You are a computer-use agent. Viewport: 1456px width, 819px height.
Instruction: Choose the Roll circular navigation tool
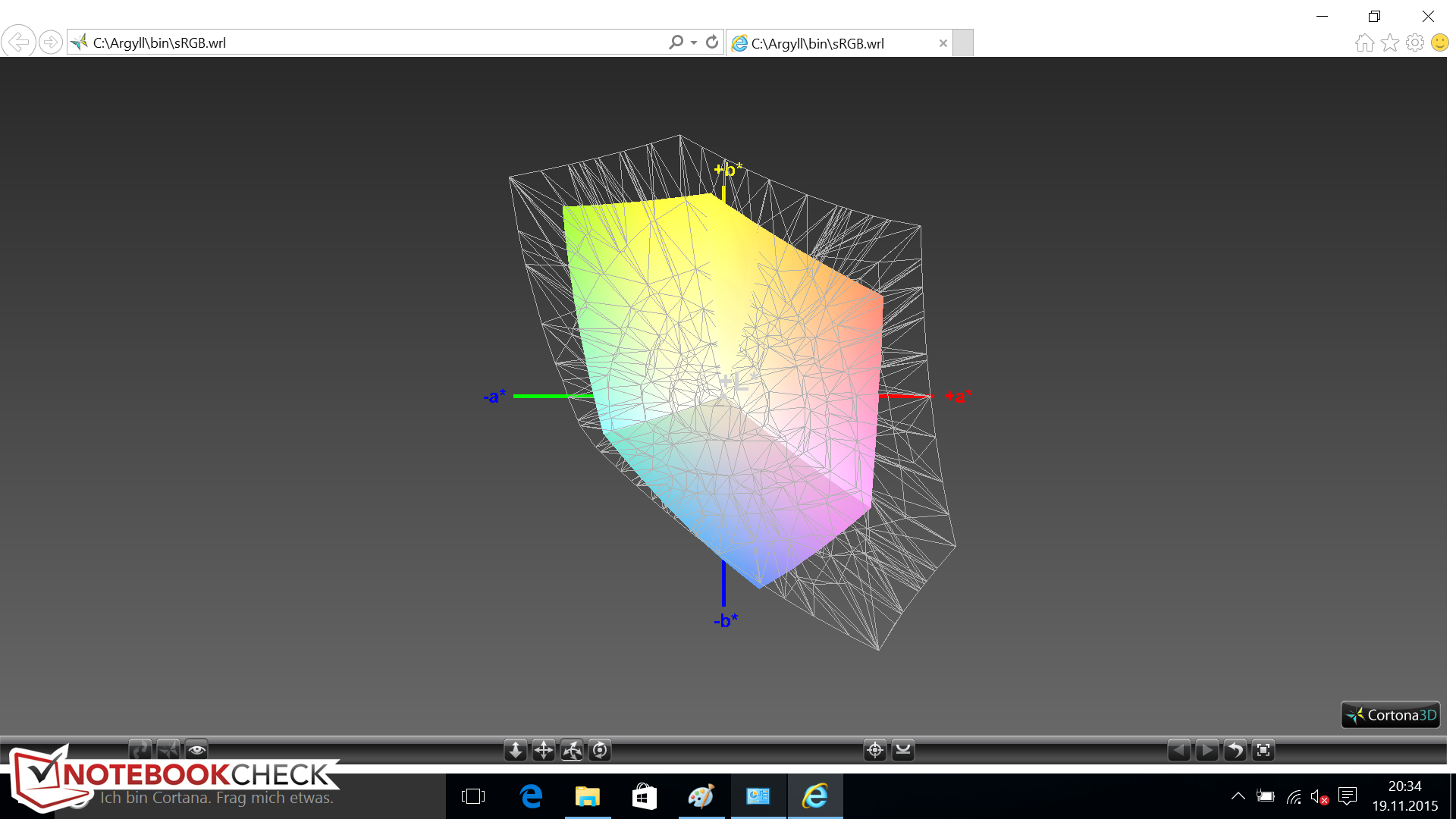click(x=600, y=750)
